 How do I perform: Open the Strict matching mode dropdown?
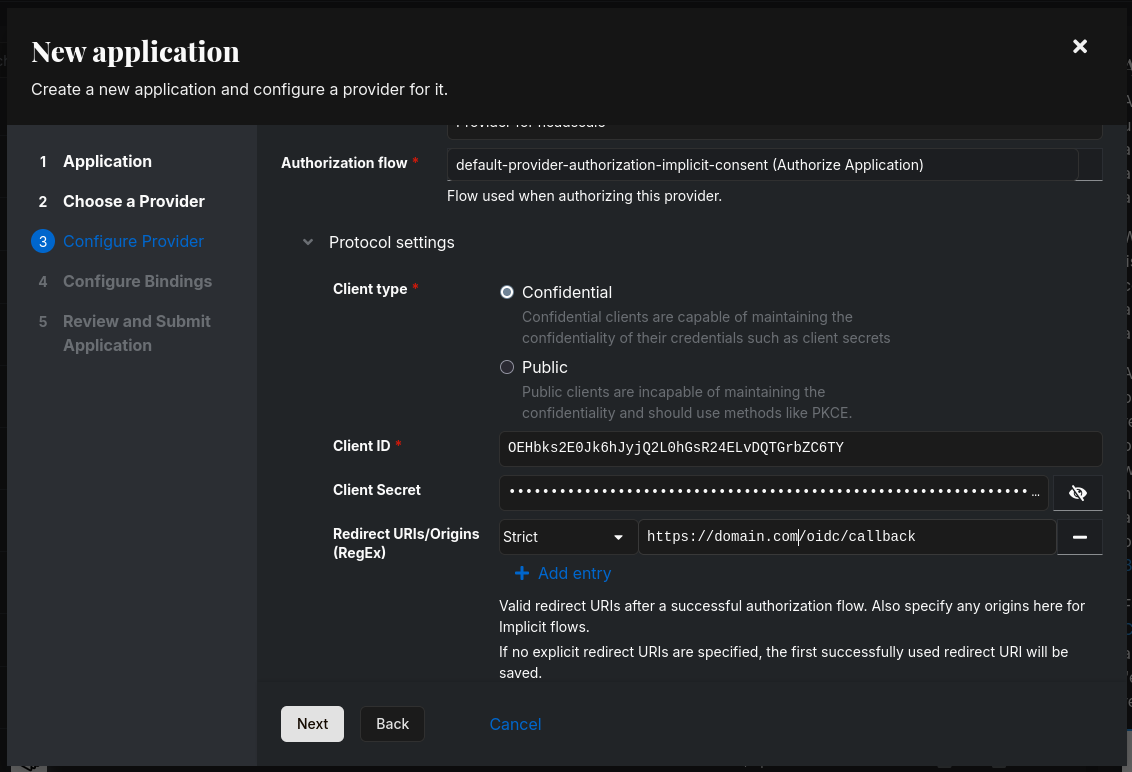[x=567, y=537]
